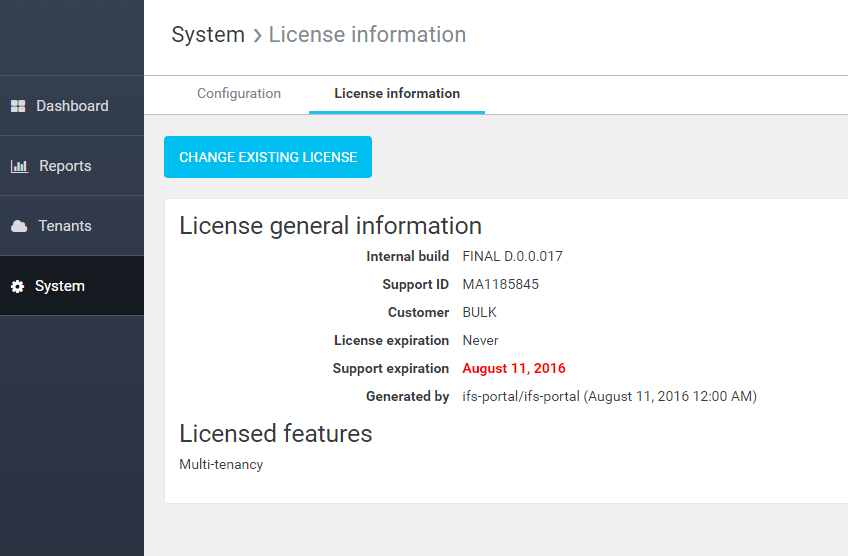Viewport: 848px width, 556px height.
Task: Click the Internal build value FINAL D.0.0.017
Action: [512, 256]
